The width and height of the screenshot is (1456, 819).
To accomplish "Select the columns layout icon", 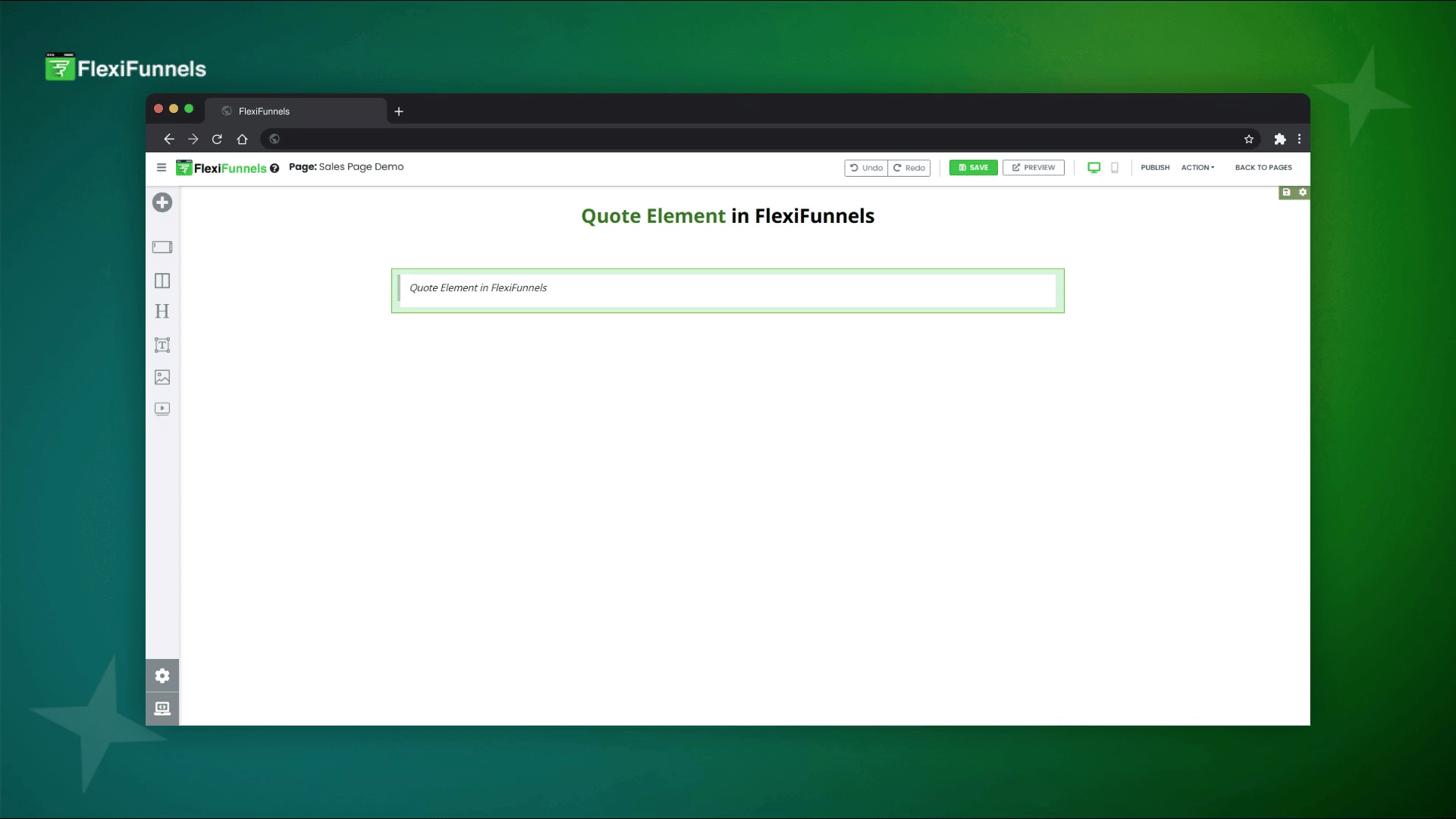I will point(162,281).
